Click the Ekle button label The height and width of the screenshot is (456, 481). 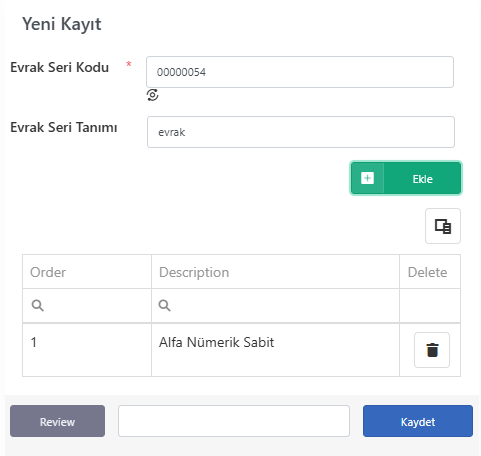pos(423,179)
